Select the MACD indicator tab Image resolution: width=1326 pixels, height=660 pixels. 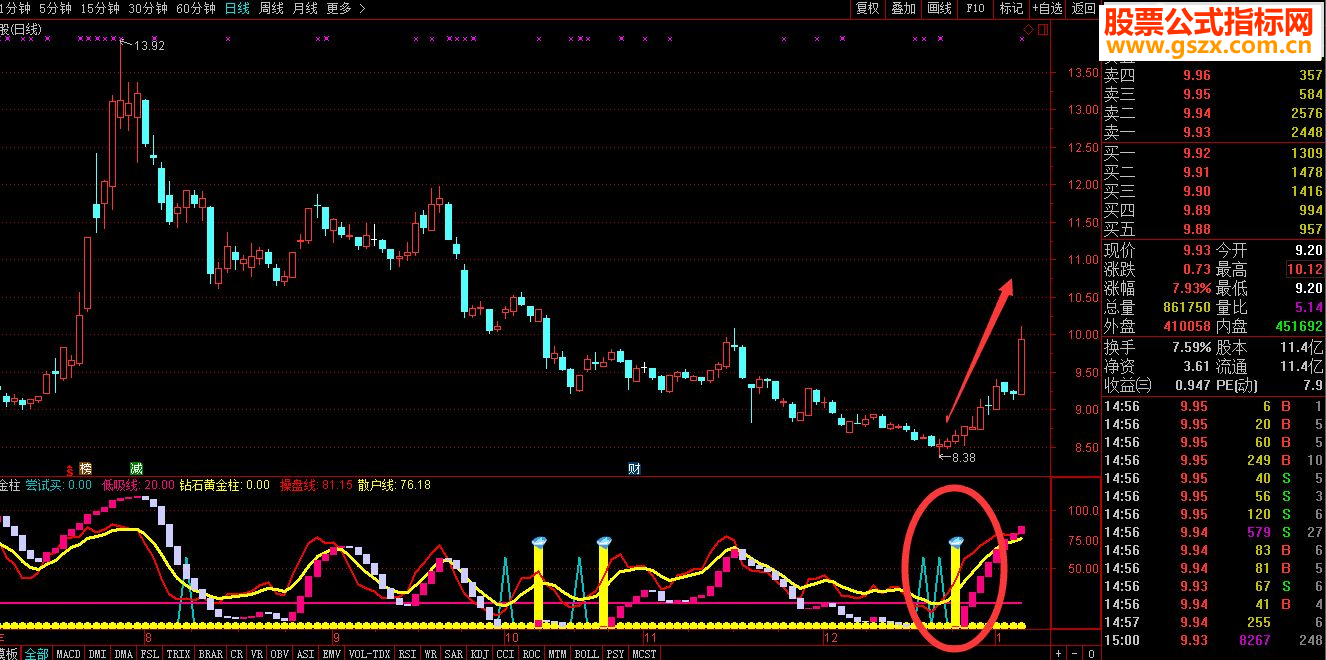coord(68,653)
